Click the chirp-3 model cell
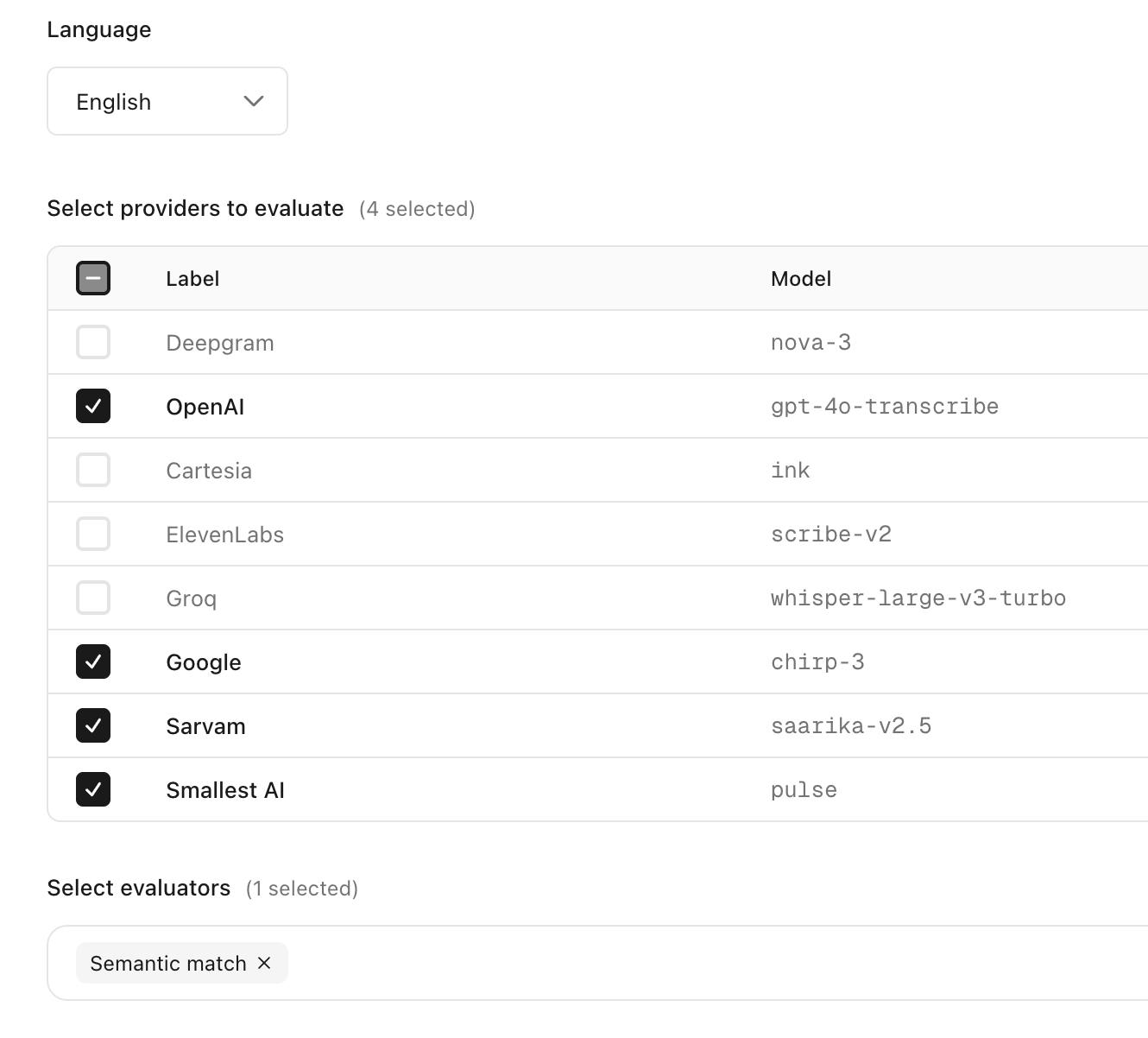Image resolution: width=1148 pixels, height=1038 pixels. click(817, 662)
